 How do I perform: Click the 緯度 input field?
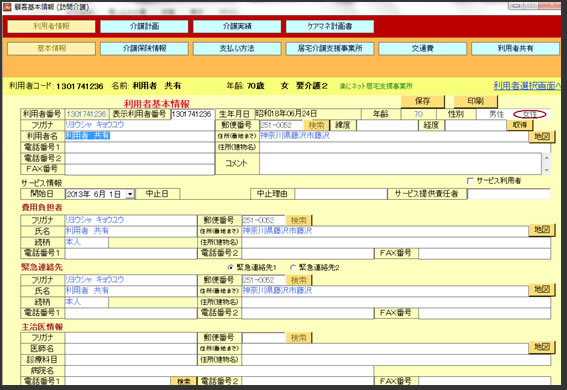(387, 125)
